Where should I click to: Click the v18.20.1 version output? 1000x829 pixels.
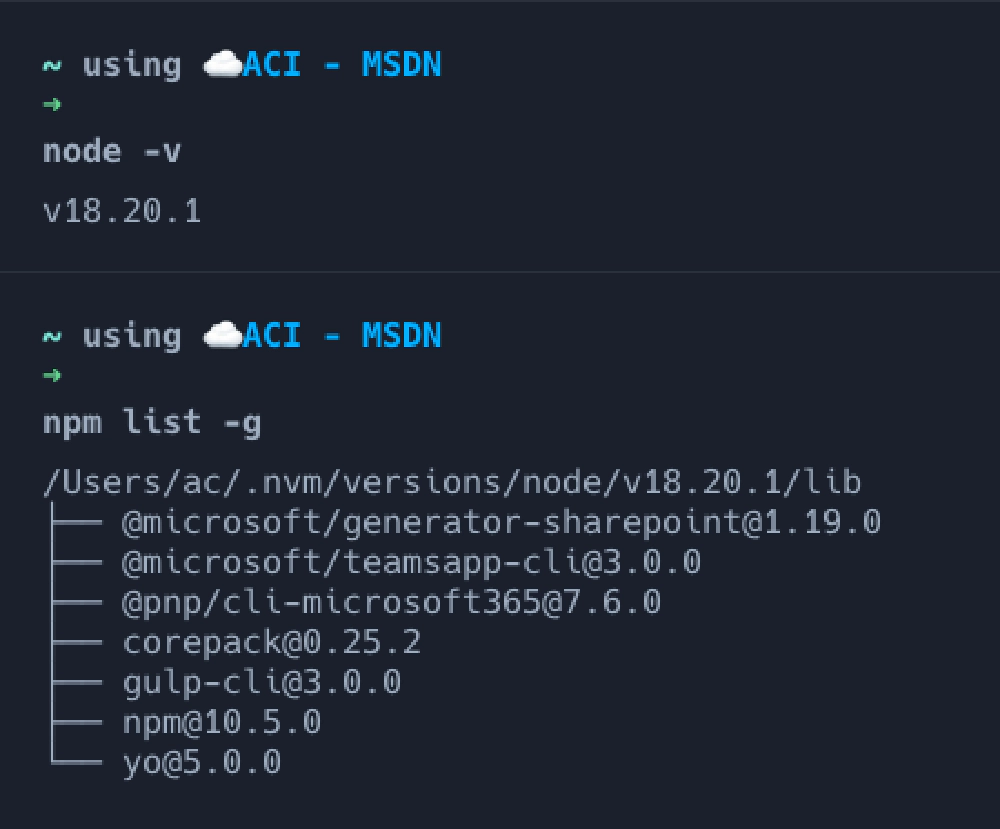[122, 211]
